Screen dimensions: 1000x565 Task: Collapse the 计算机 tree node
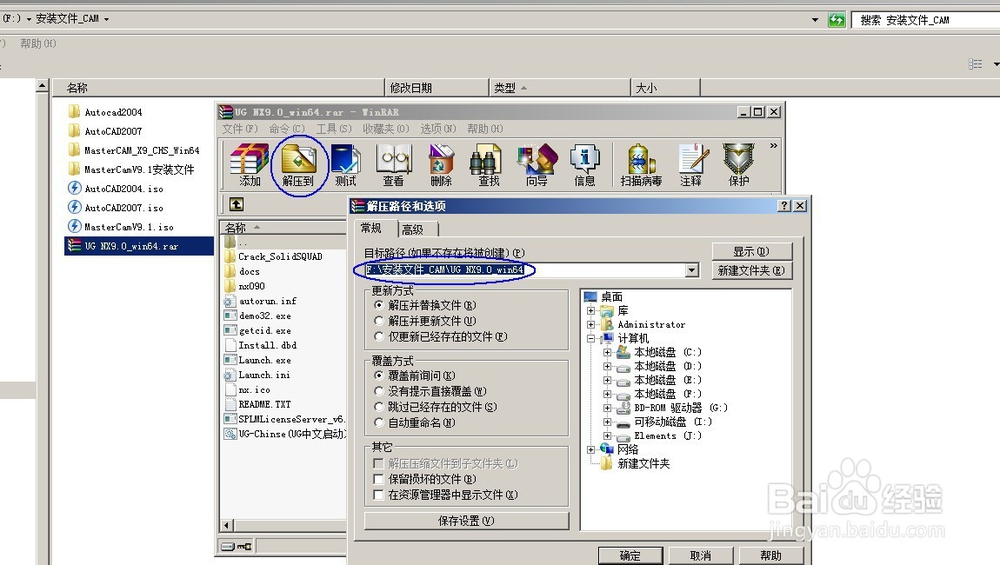pyautogui.click(x=591, y=339)
